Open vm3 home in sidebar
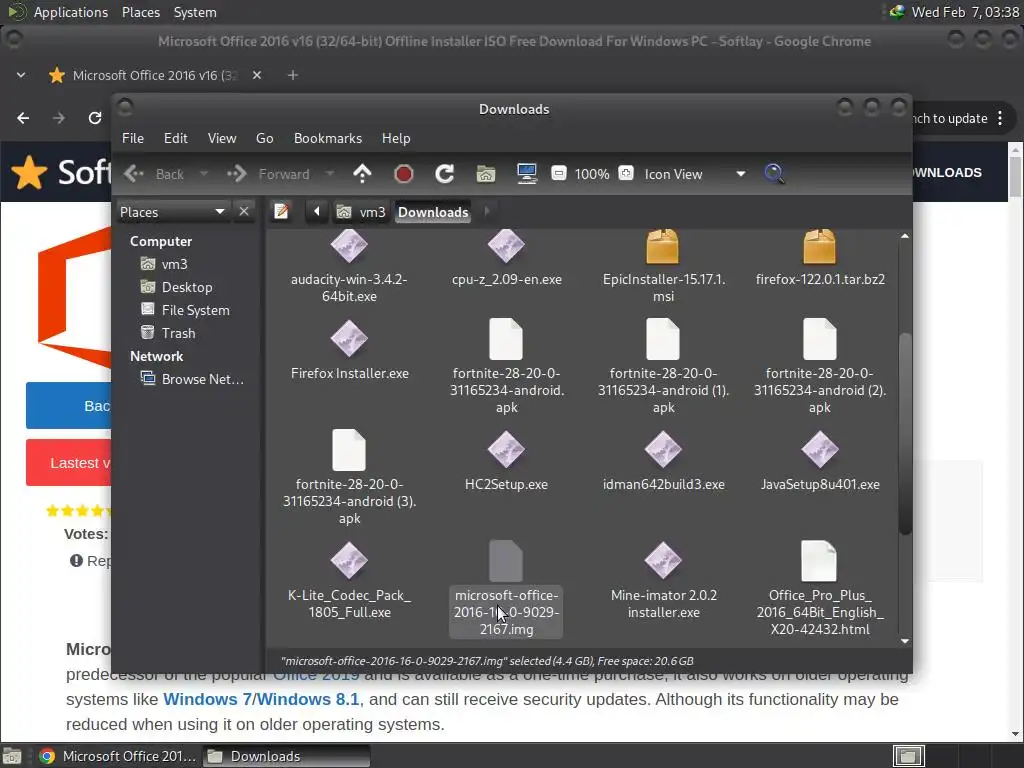 [165, 264]
